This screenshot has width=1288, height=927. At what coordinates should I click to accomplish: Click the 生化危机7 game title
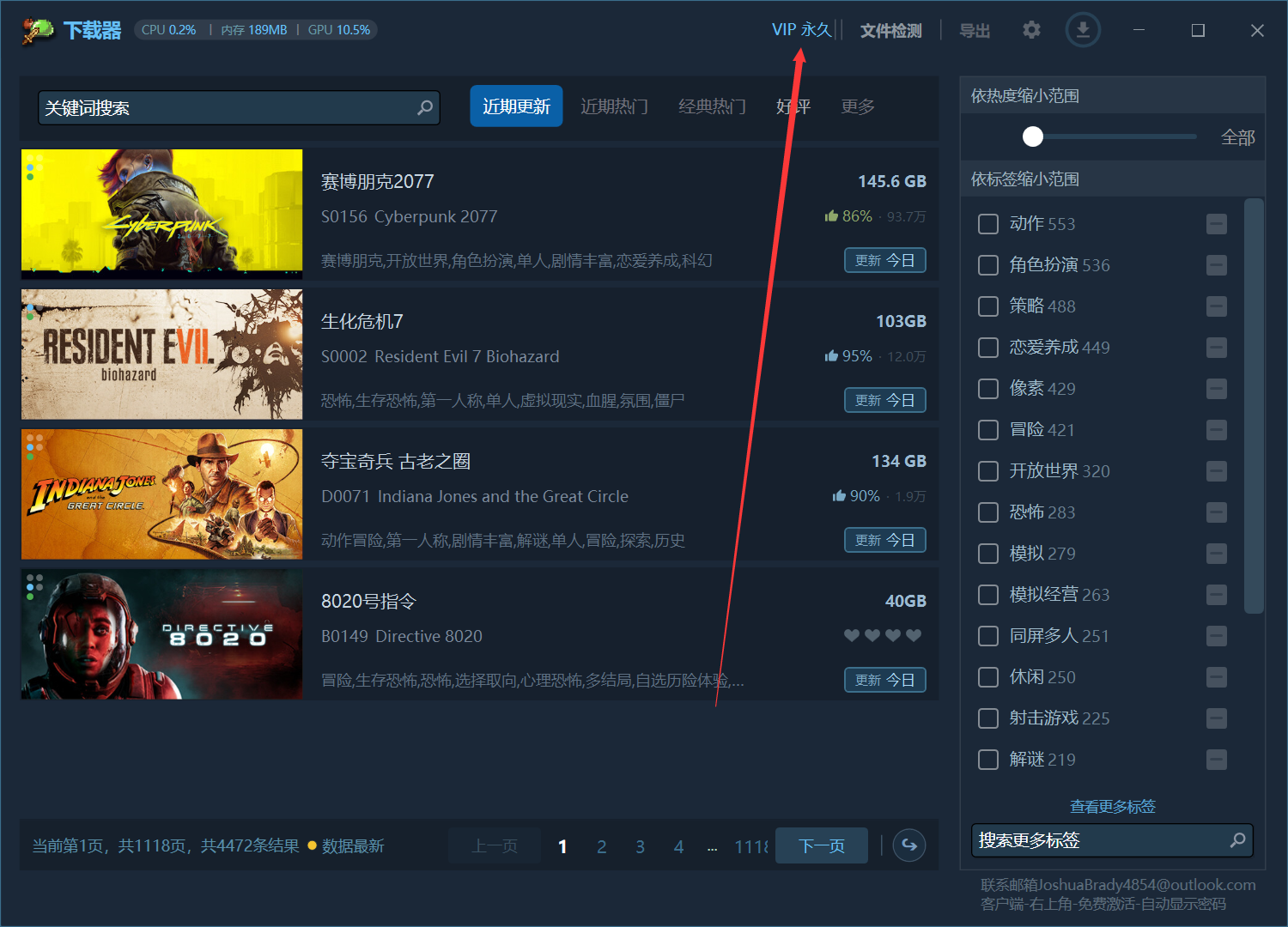coord(362,322)
